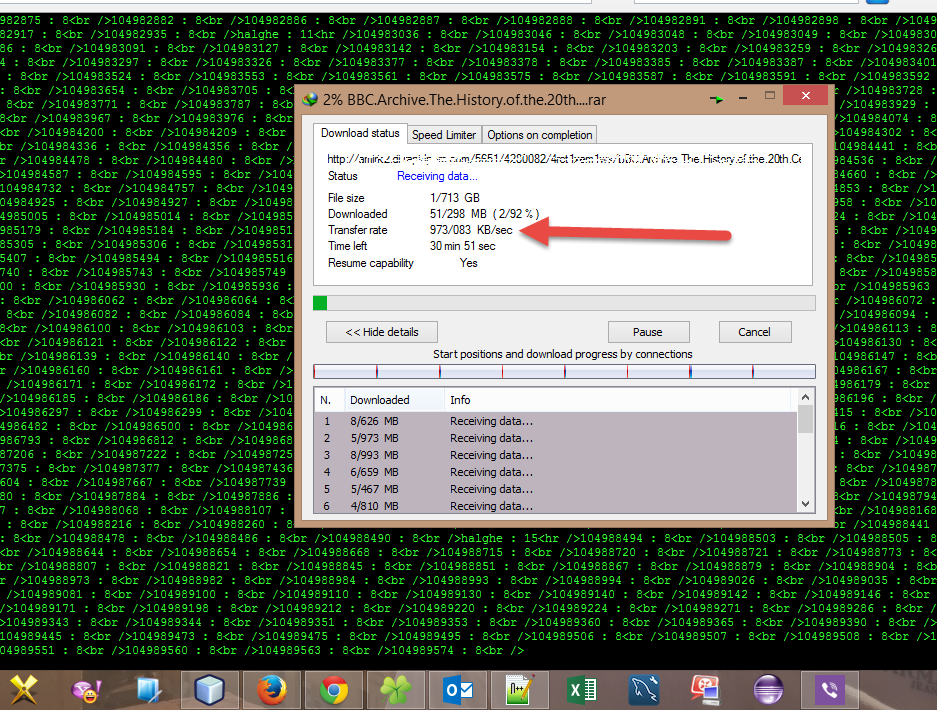This screenshot has width=937, height=710.
Task: Open the Eclipse icon in the taskbar
Action: click(768, 689)
